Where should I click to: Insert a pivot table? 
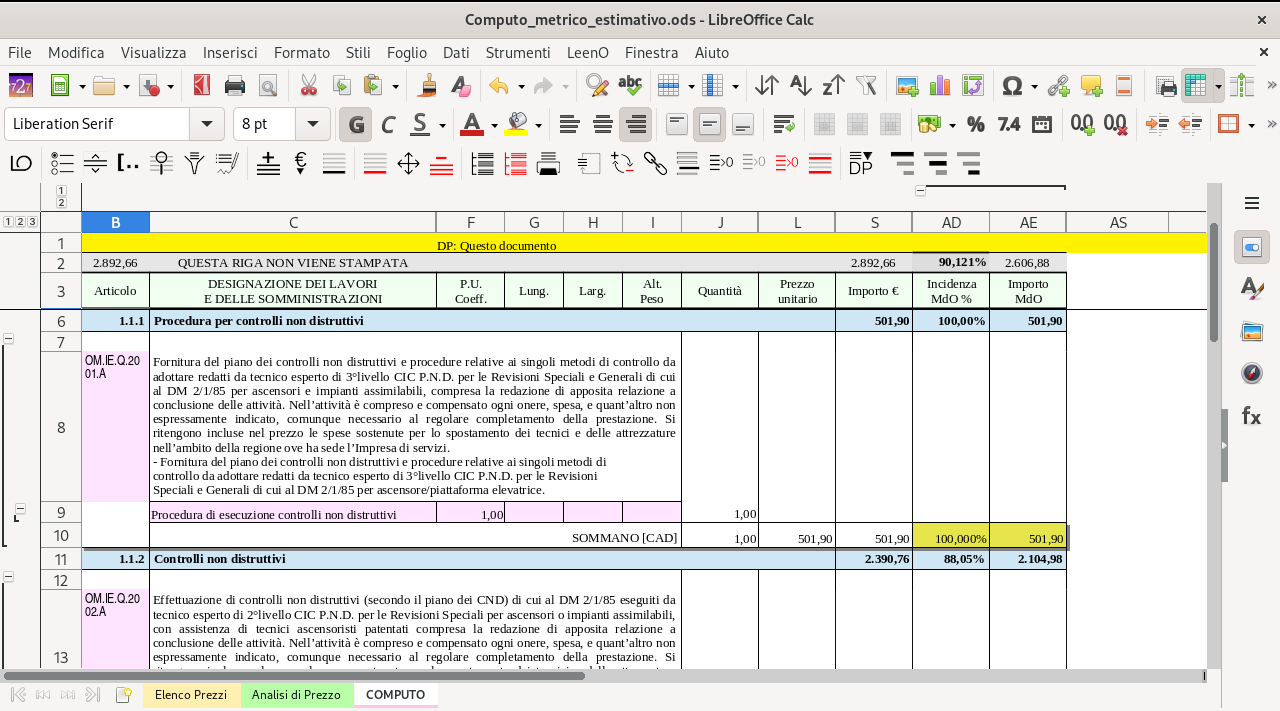972,87
